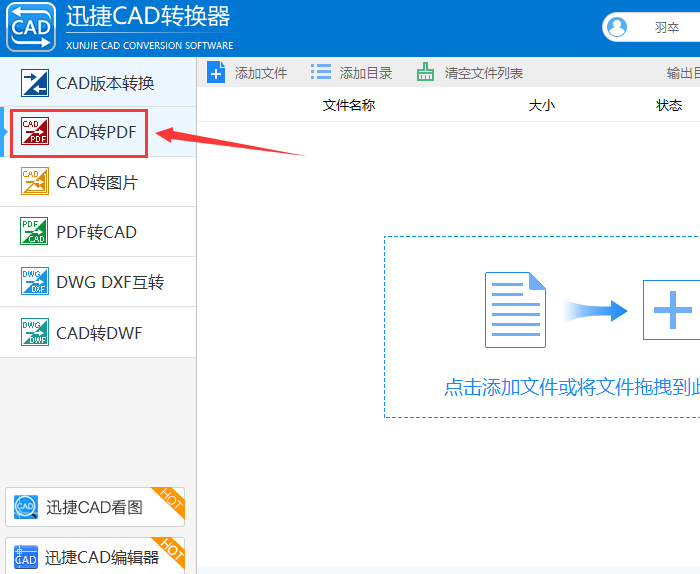Screen dimensions: 700x574
Task: Click the CAD转DWF icon
Action: [35, 332]
